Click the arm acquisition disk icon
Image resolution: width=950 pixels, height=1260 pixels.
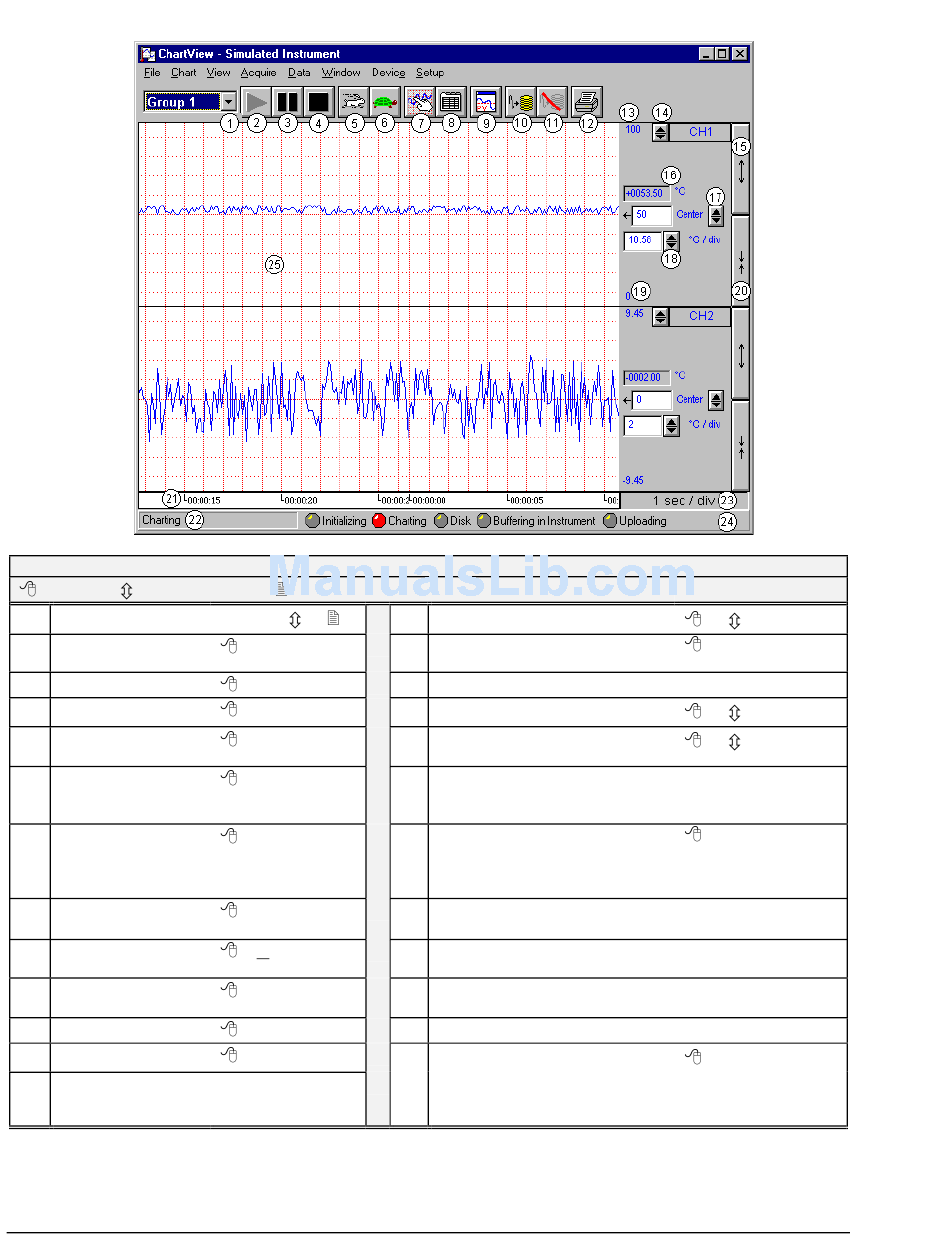click(520, 101)
